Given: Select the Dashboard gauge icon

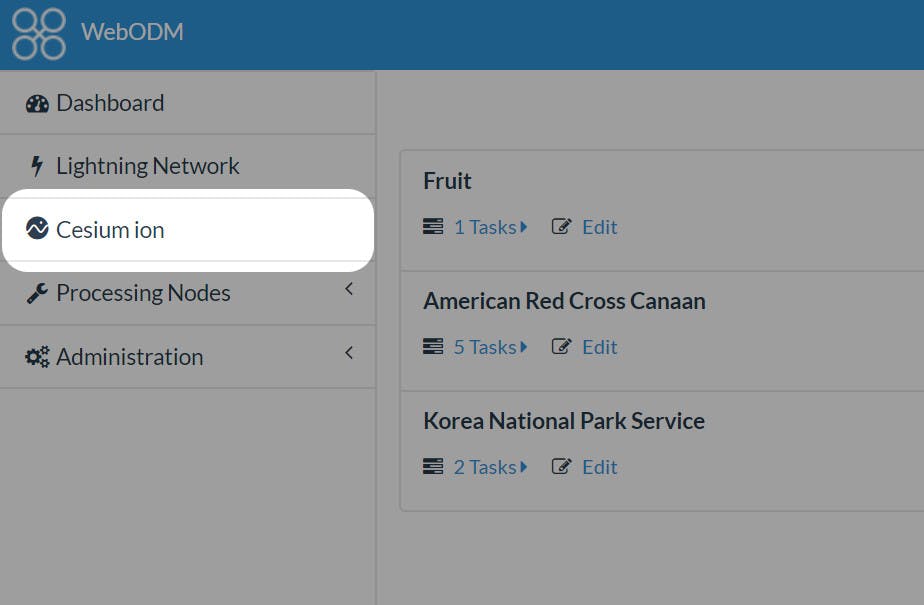Looking at the screenshot, I should 38,103.
